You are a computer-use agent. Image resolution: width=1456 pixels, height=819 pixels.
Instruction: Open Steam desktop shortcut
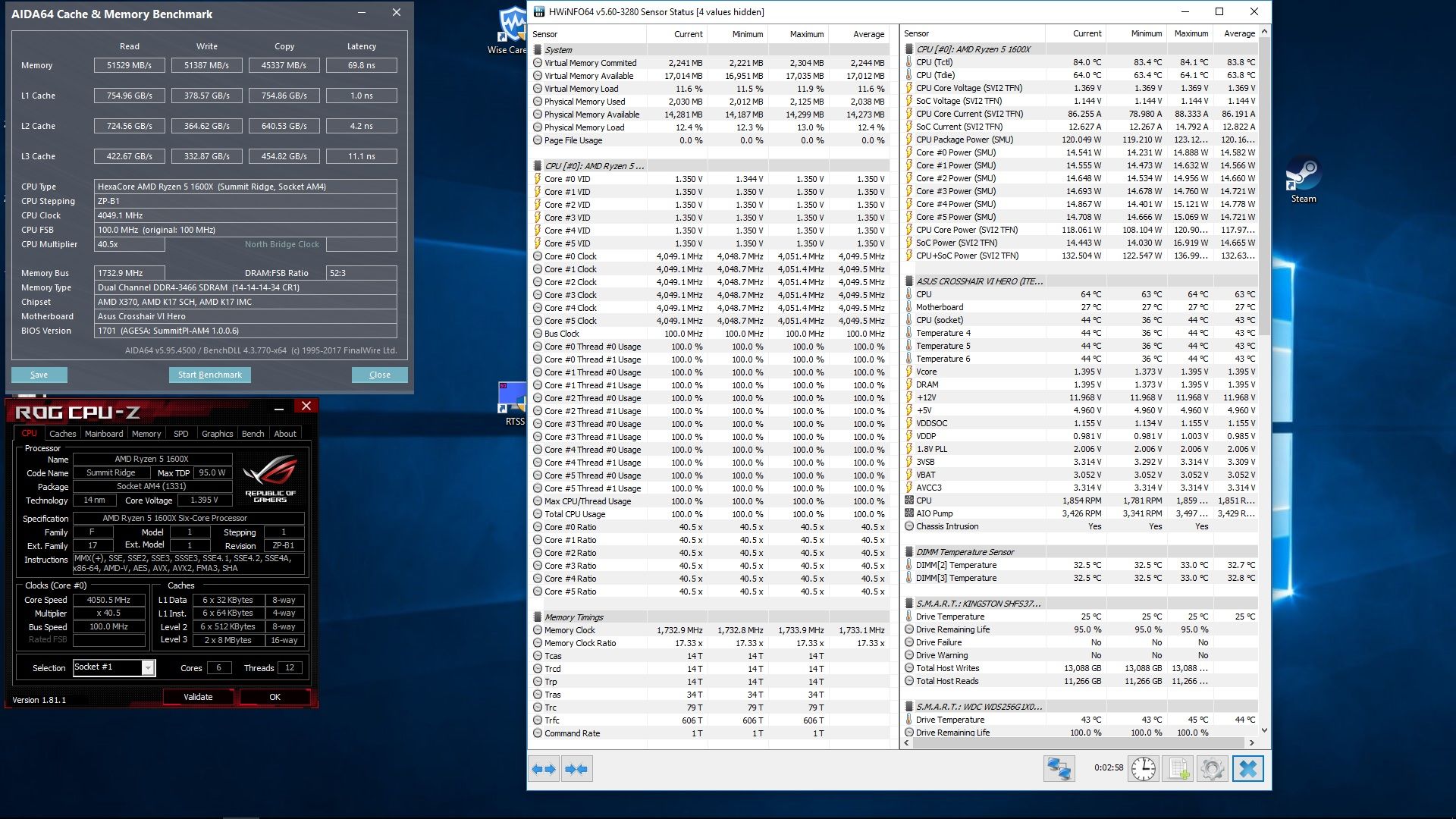(x=1304, y=180)
